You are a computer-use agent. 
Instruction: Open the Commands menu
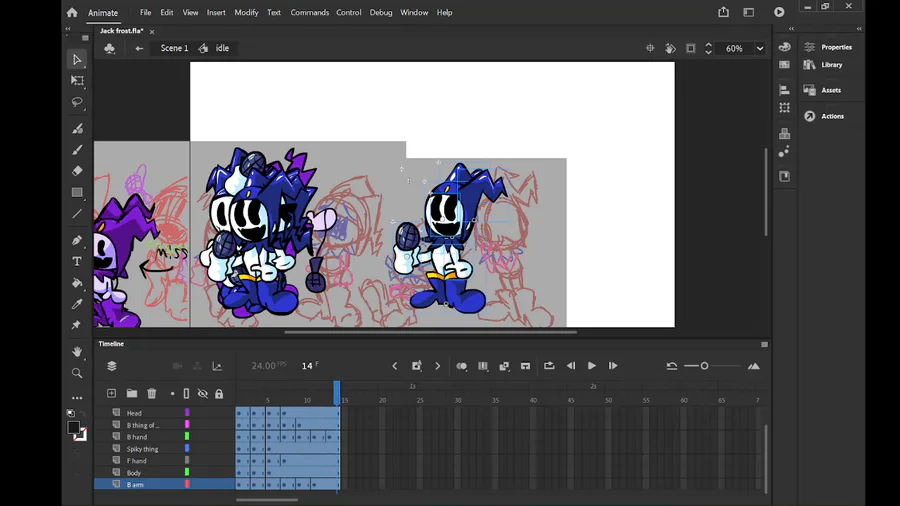[309, 12]
